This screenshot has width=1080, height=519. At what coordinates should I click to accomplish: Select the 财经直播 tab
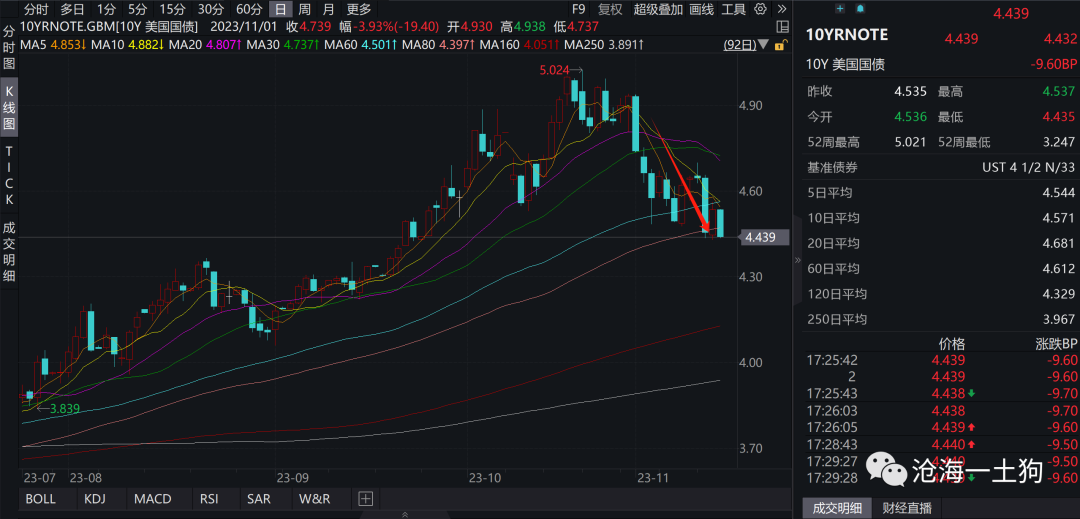click(x=906, y=509)
